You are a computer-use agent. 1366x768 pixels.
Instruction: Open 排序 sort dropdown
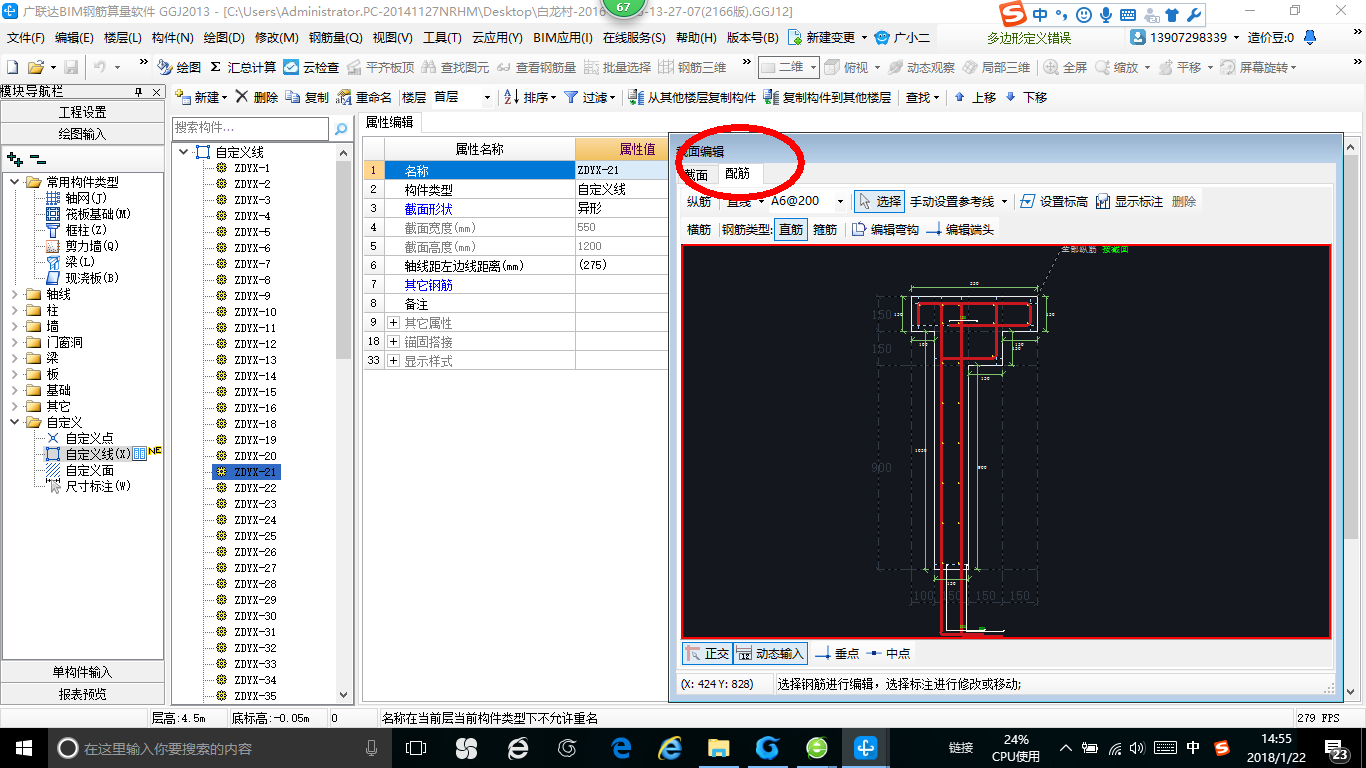coord(530,97)
